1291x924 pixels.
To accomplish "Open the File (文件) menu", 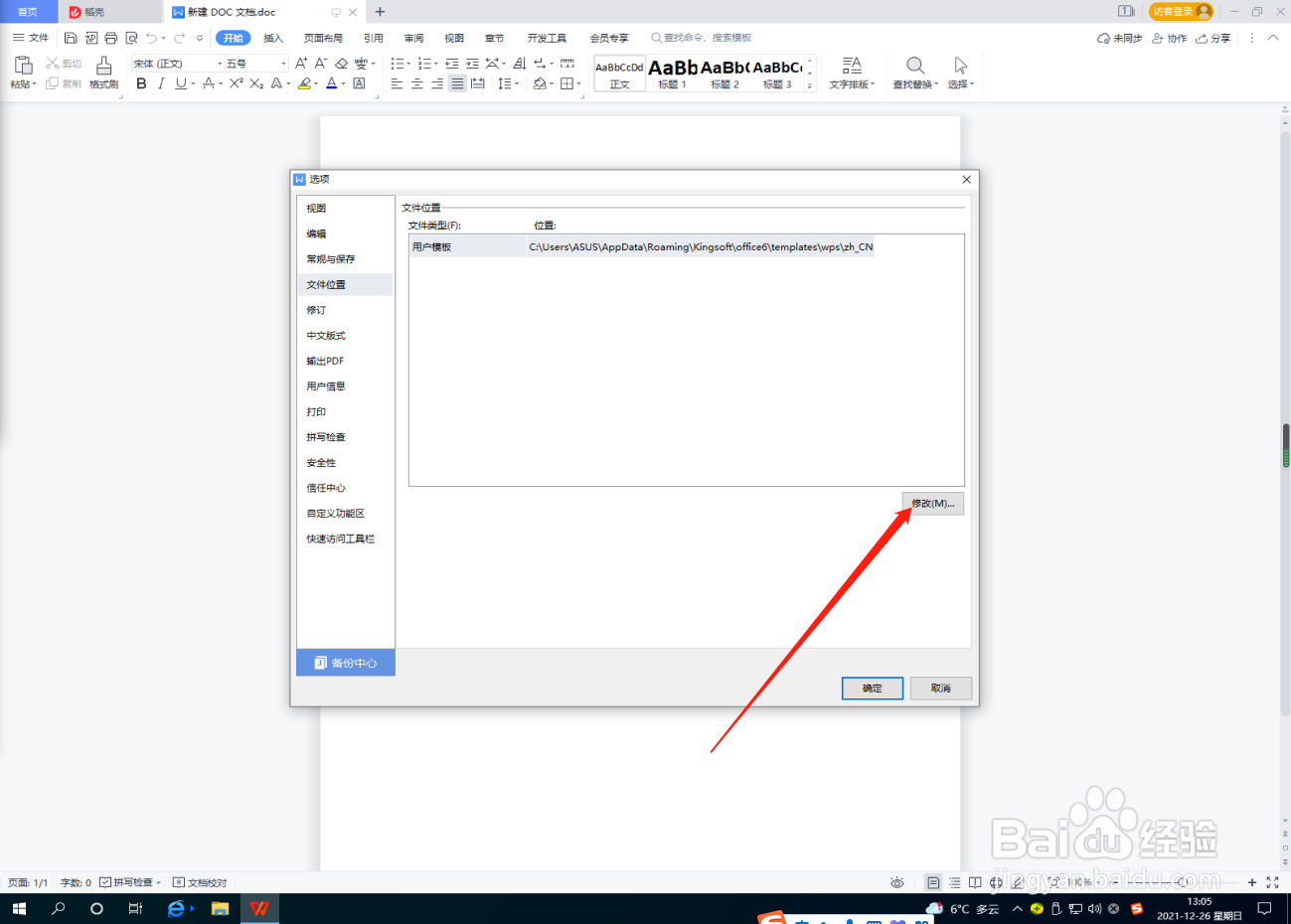I will tap(31, 38).
